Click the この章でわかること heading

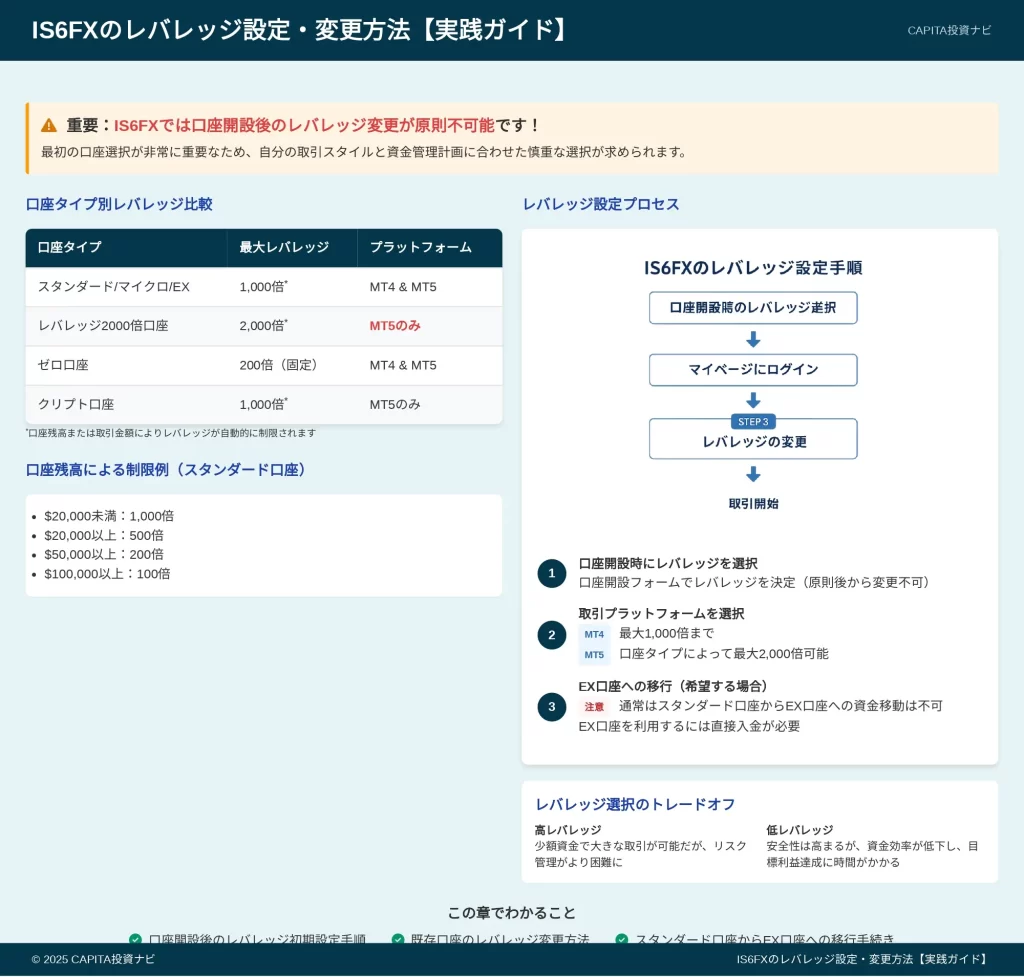(512, 913)
